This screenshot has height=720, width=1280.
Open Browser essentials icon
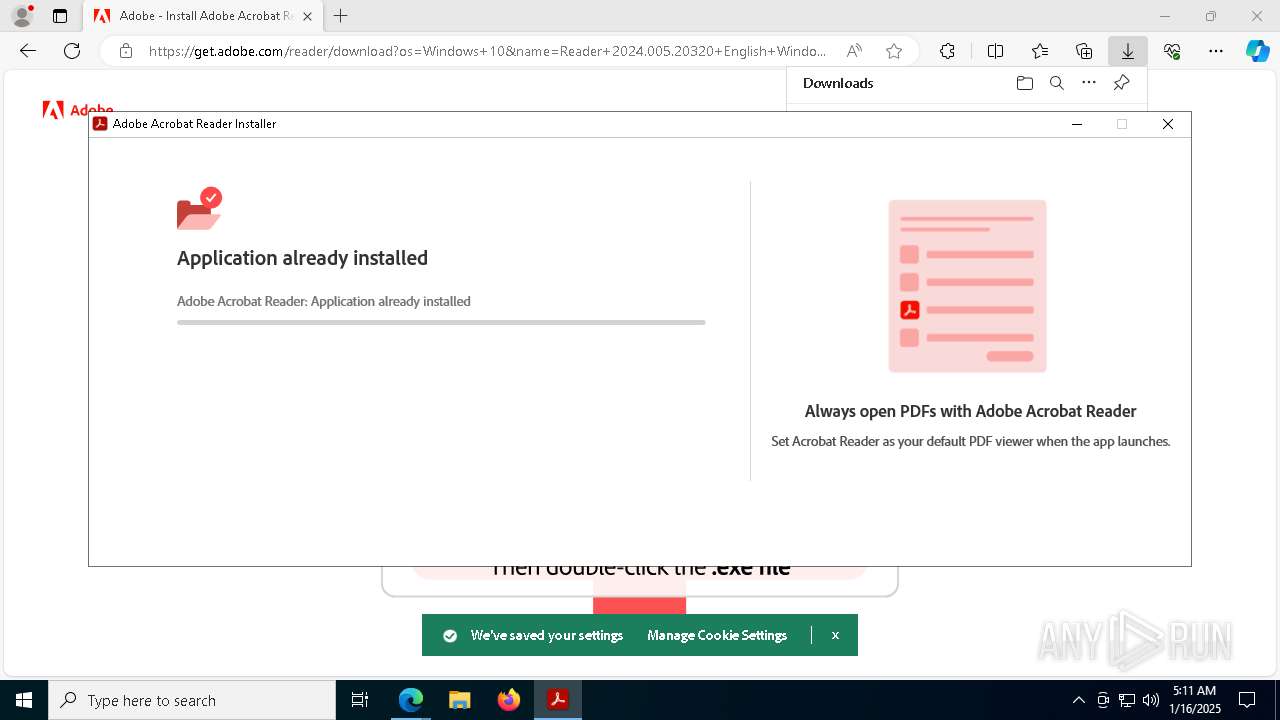(1172, 51)
